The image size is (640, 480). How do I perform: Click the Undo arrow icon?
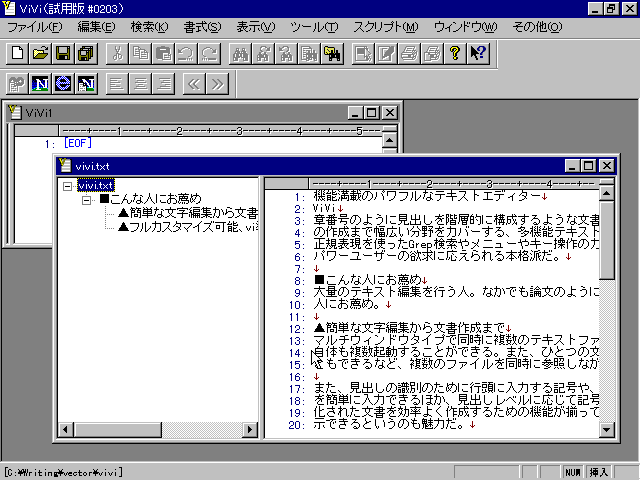[186, 53]
